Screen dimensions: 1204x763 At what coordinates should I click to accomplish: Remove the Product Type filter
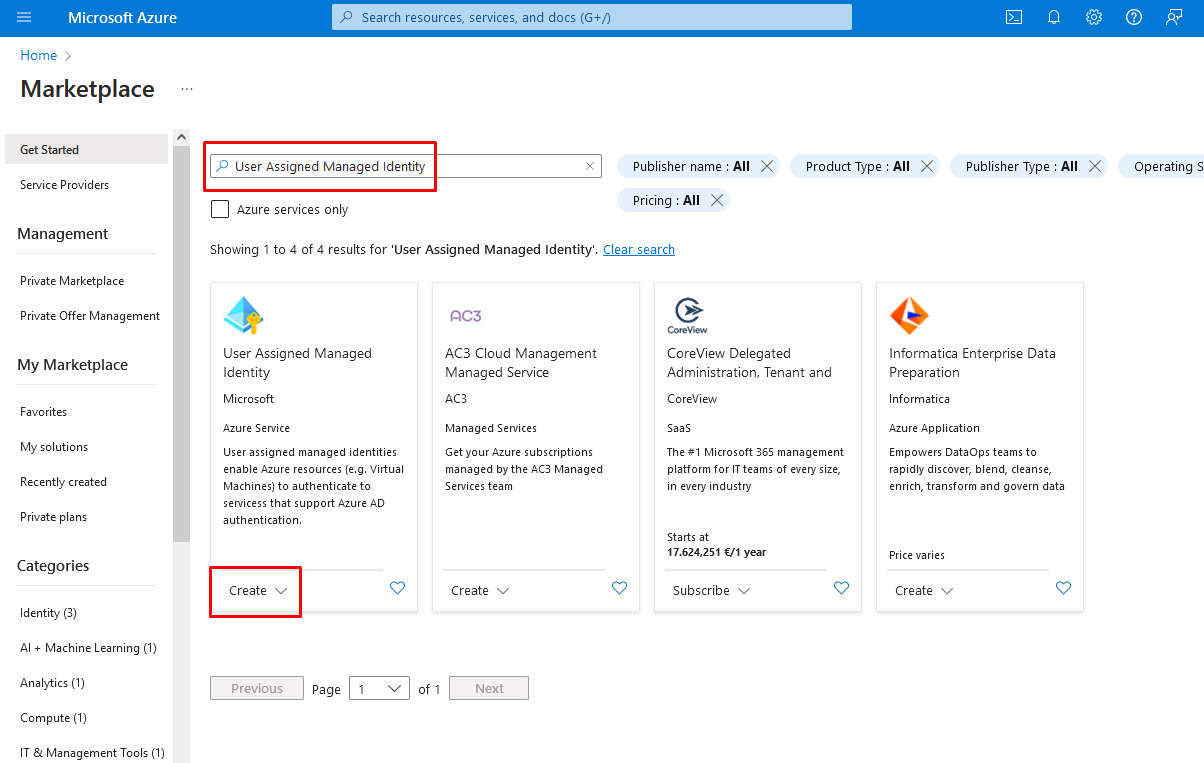click(x=927, y=167)
